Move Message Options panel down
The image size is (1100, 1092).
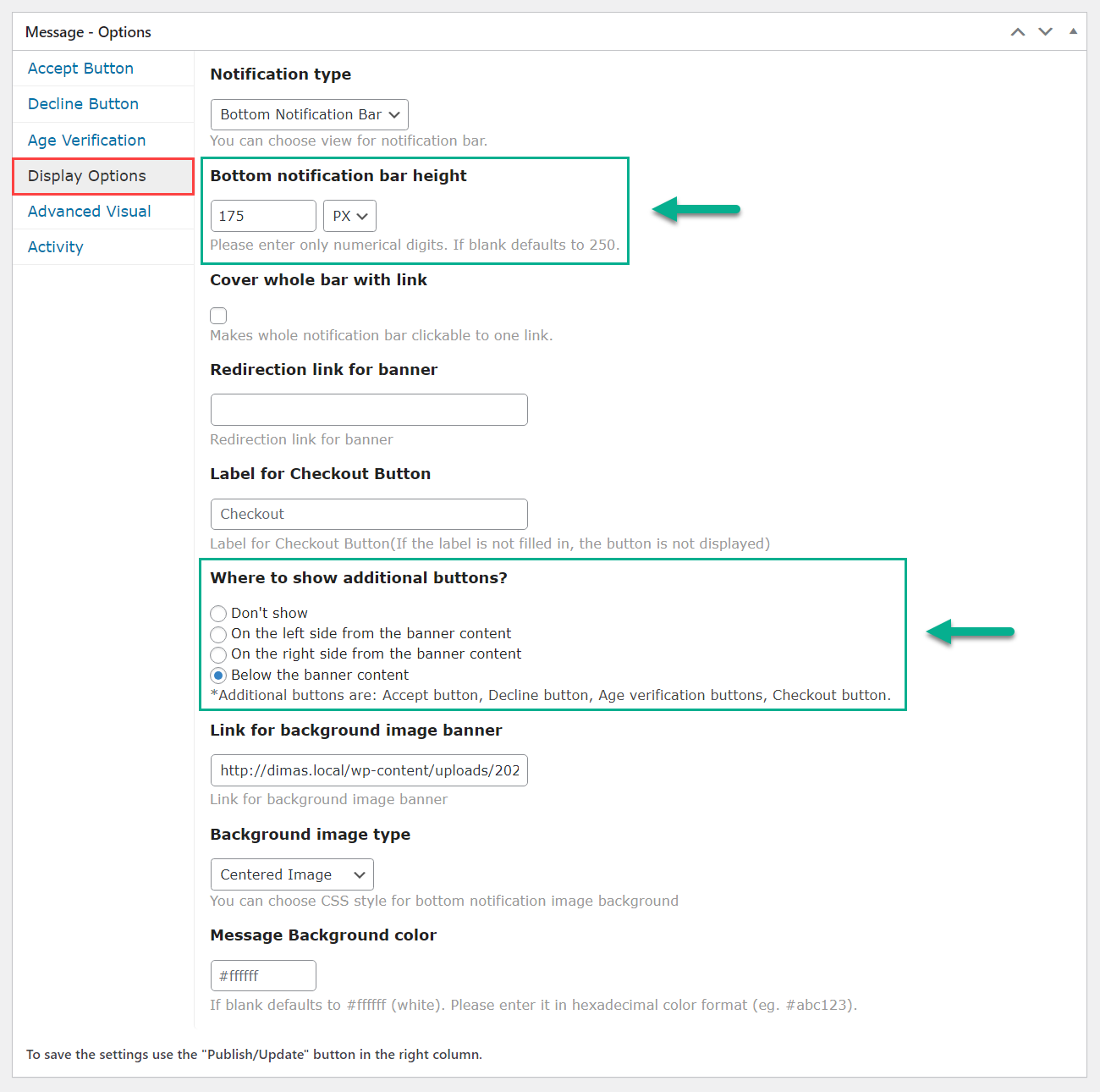(1046, 32)
